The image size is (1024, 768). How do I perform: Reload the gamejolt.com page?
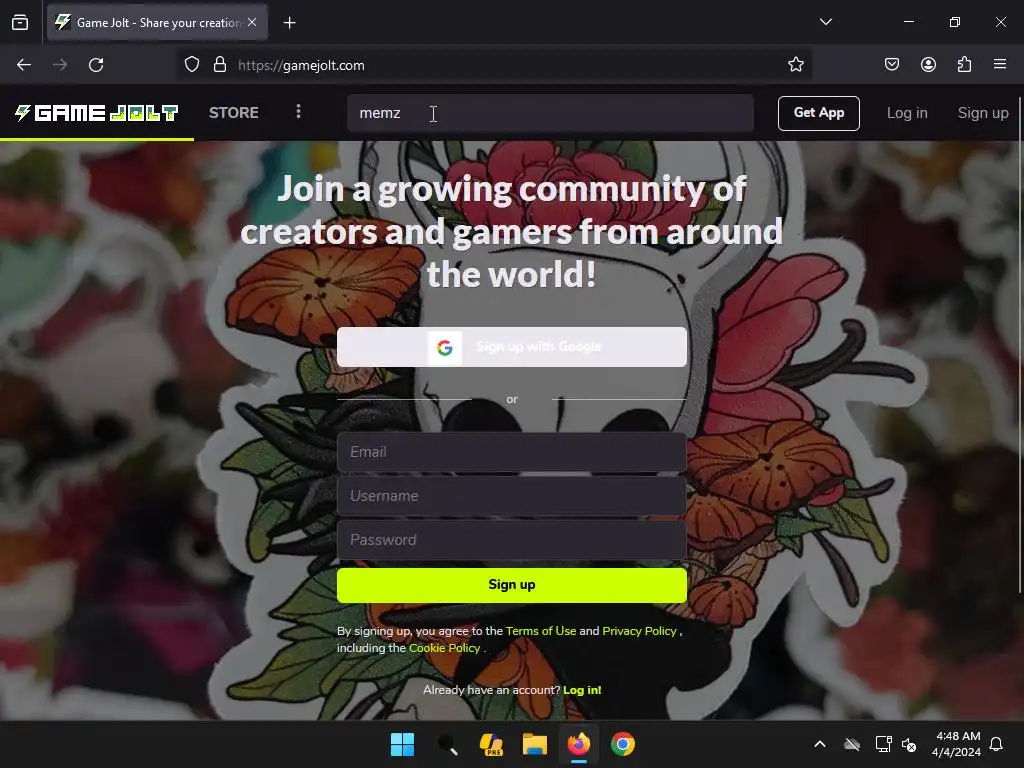(x=96, y=65)
